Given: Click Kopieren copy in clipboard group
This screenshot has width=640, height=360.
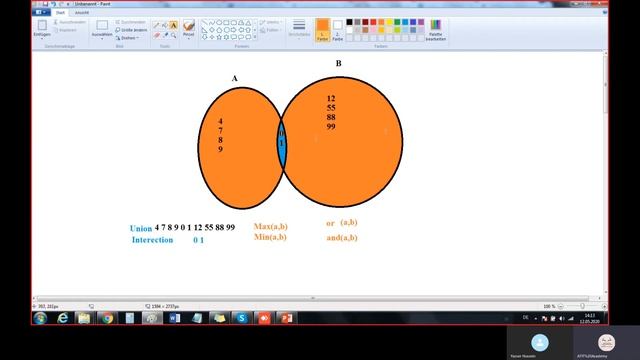Looking at the screenshot, I should pos(65,30).
